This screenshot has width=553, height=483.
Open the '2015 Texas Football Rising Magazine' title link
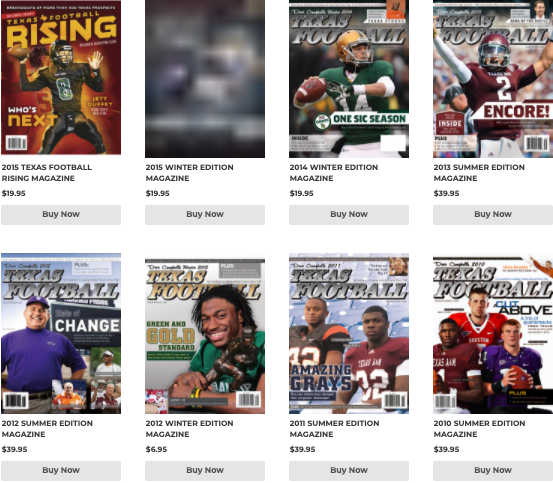[47, 173]
